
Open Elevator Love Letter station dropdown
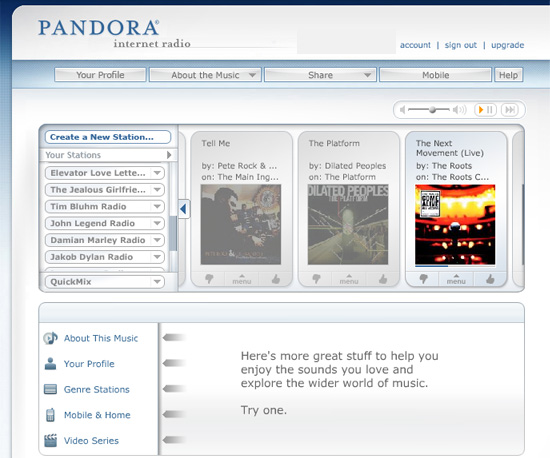157,173
